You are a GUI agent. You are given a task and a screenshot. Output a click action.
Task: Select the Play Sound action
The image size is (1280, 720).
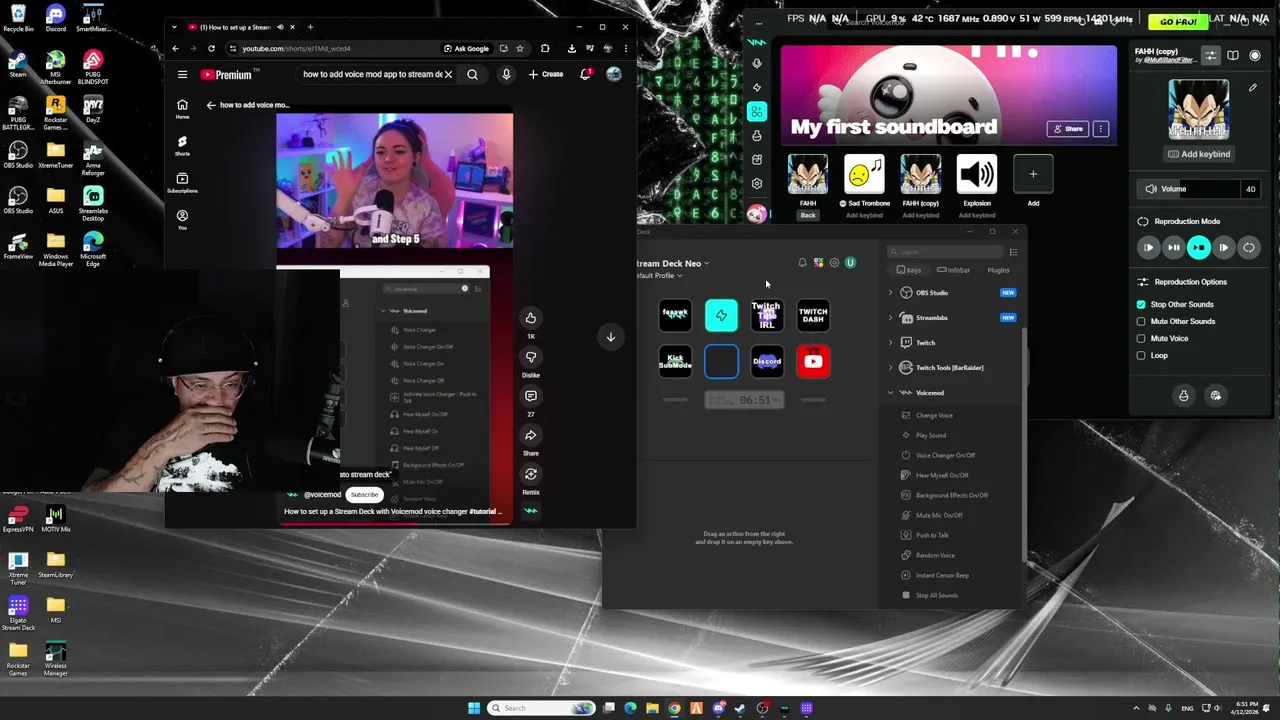click(930, 435)
